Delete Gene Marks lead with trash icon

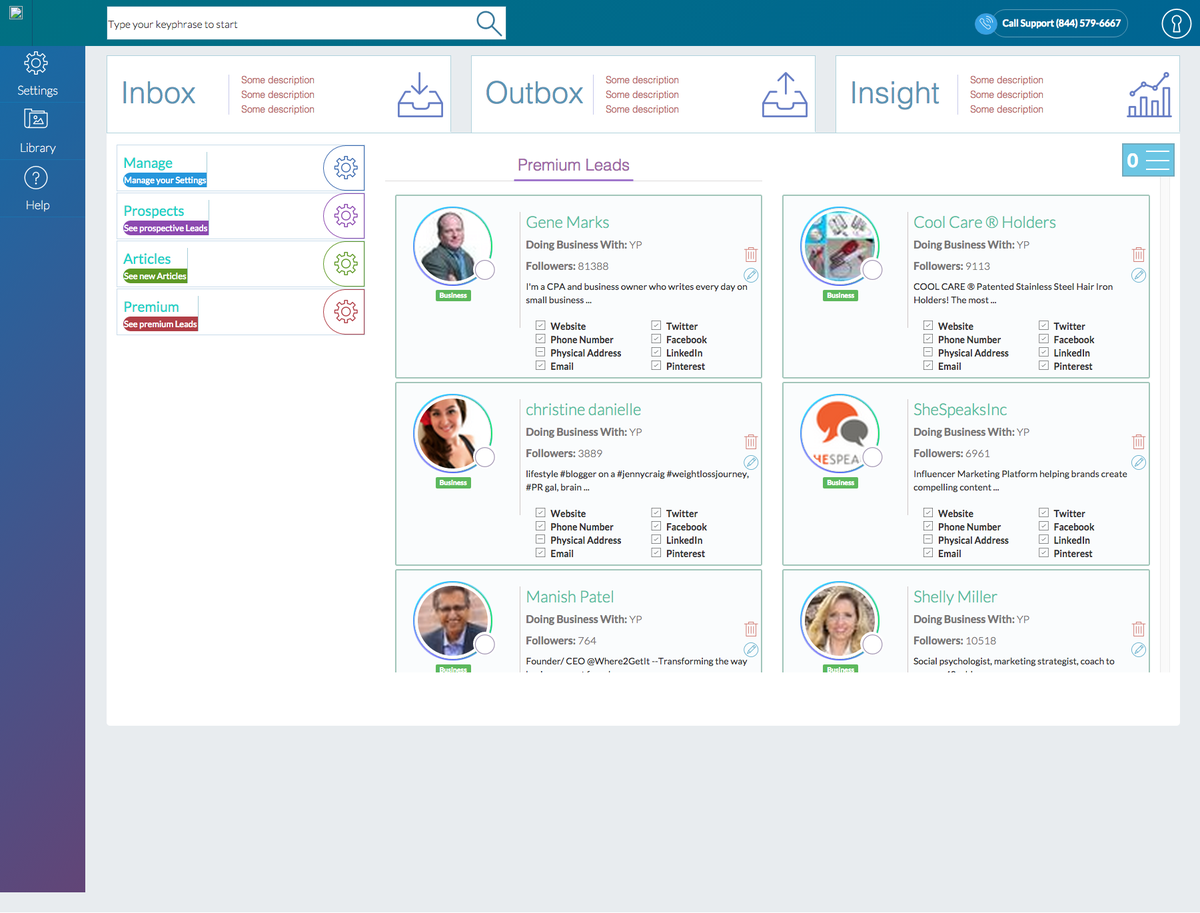pyautogui.click(x=751, y=254)
